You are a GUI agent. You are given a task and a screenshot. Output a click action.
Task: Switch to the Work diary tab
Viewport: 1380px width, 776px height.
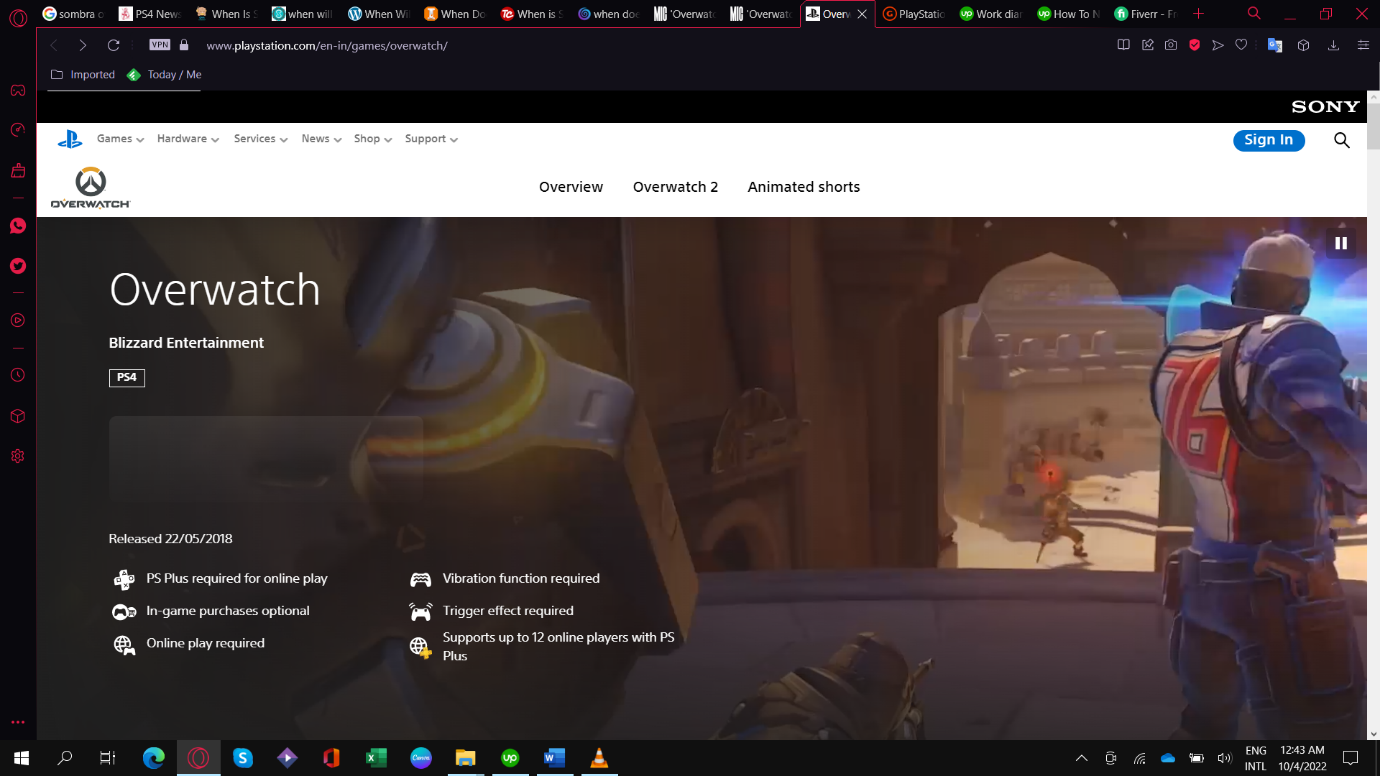(990, 14)
